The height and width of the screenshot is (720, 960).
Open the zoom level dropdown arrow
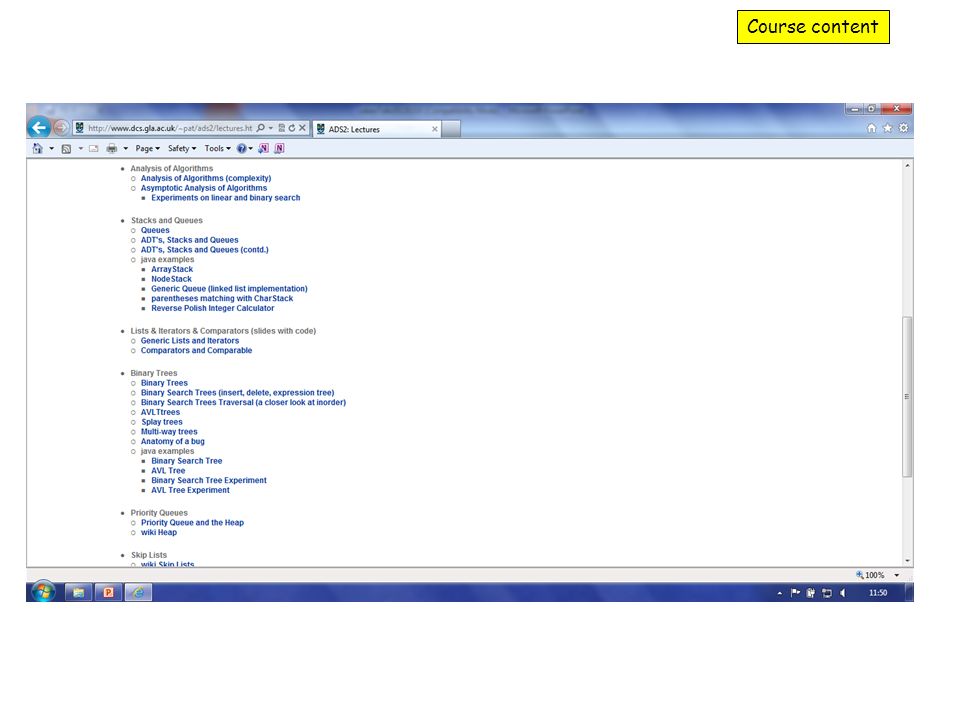tap(896, 575)
